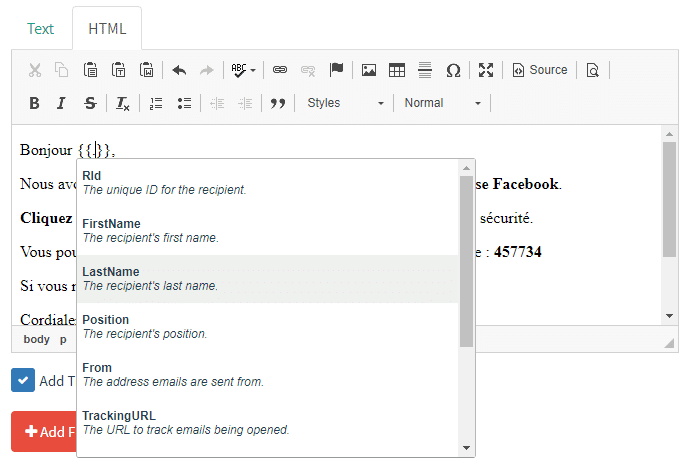Select LastName suggestion
This screenshot has height=462, width=692.
pos(268,279)
